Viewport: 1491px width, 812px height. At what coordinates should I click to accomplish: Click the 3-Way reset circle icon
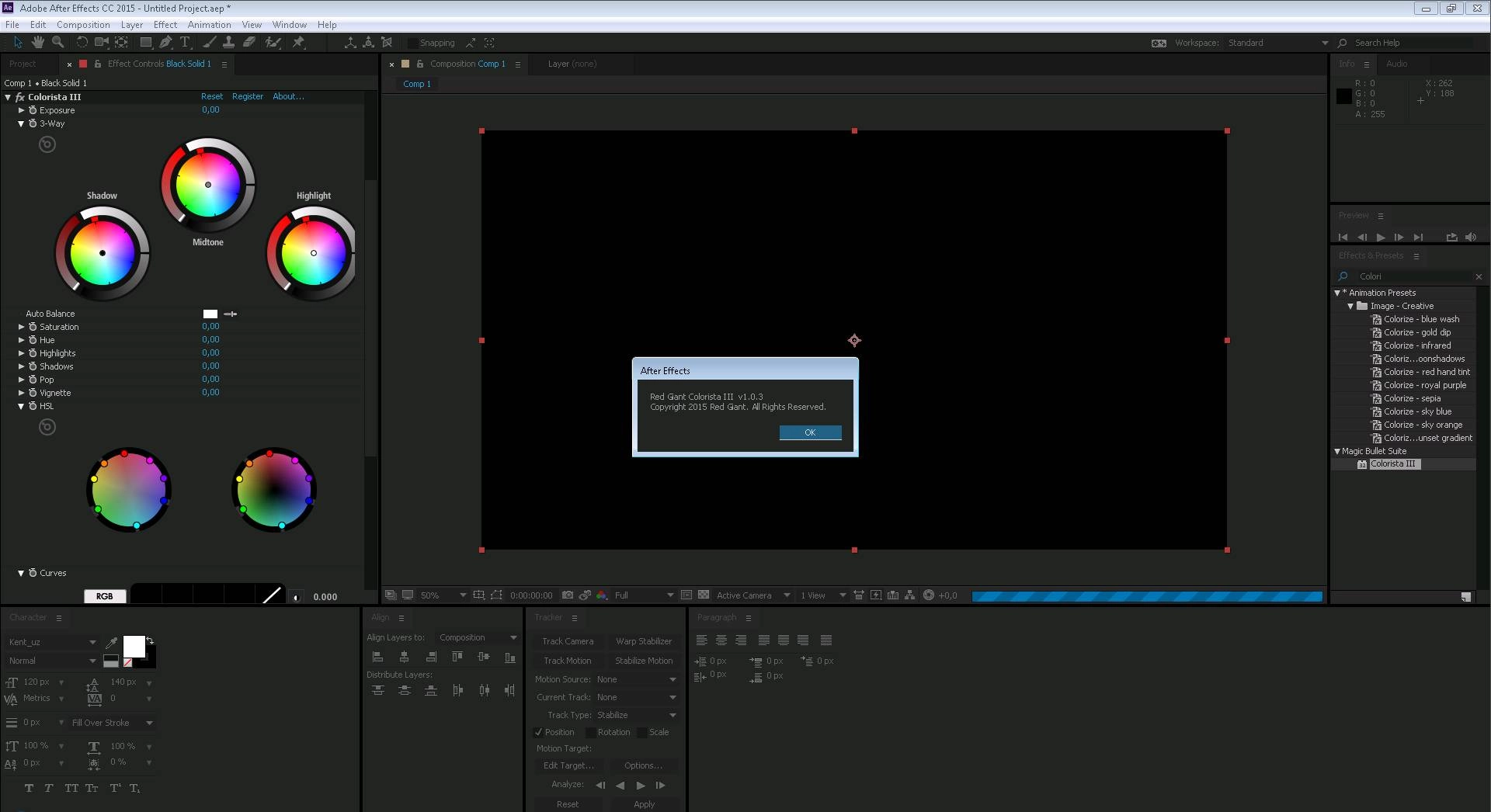[47, 144]
